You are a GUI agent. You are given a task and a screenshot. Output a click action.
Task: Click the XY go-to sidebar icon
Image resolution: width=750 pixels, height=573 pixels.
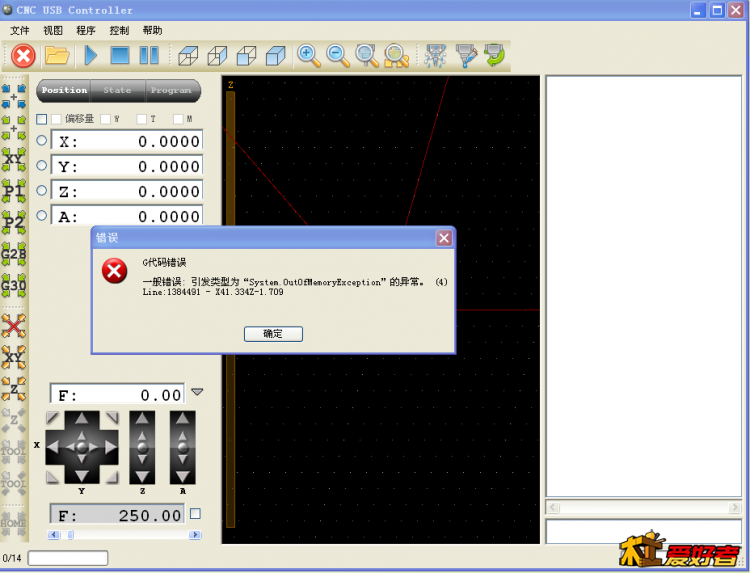pyautogui.click(x=13, y=159)
